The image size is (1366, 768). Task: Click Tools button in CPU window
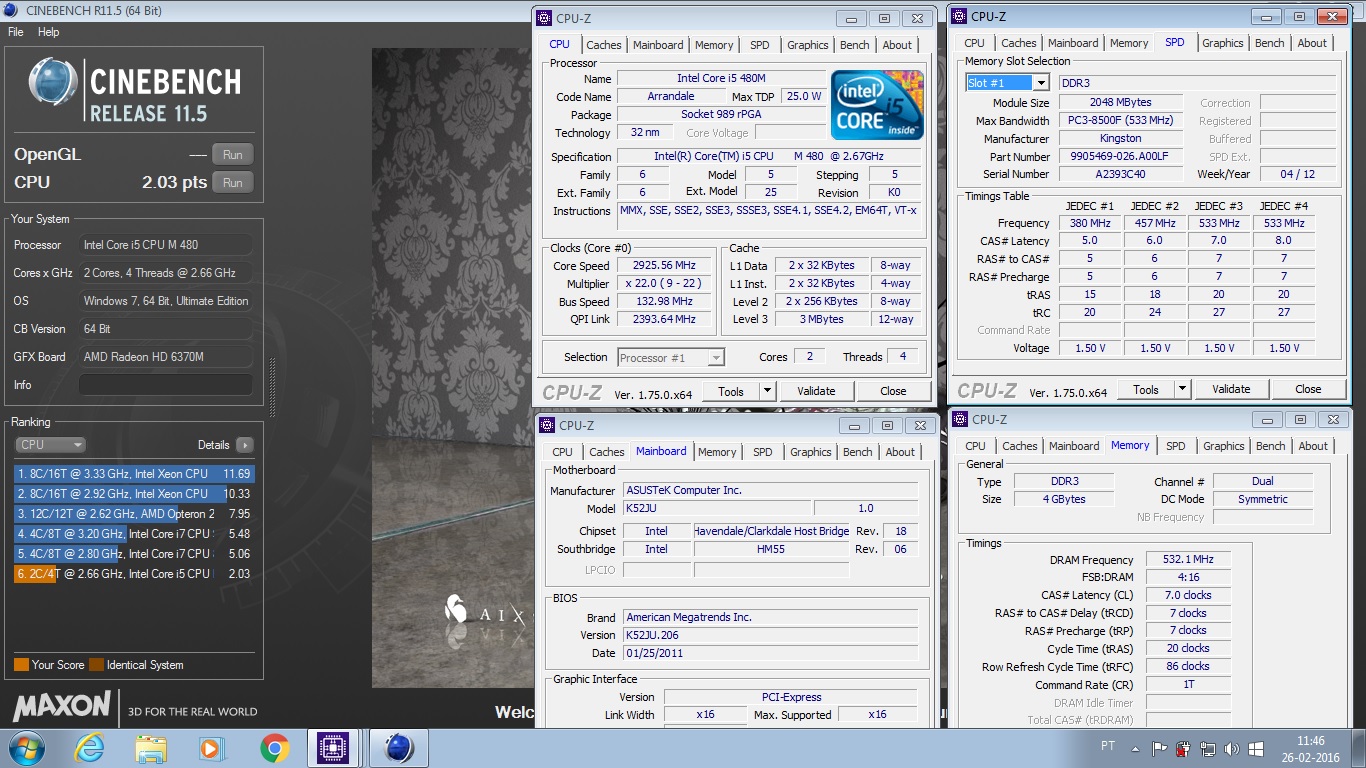[x=731, y=391]
